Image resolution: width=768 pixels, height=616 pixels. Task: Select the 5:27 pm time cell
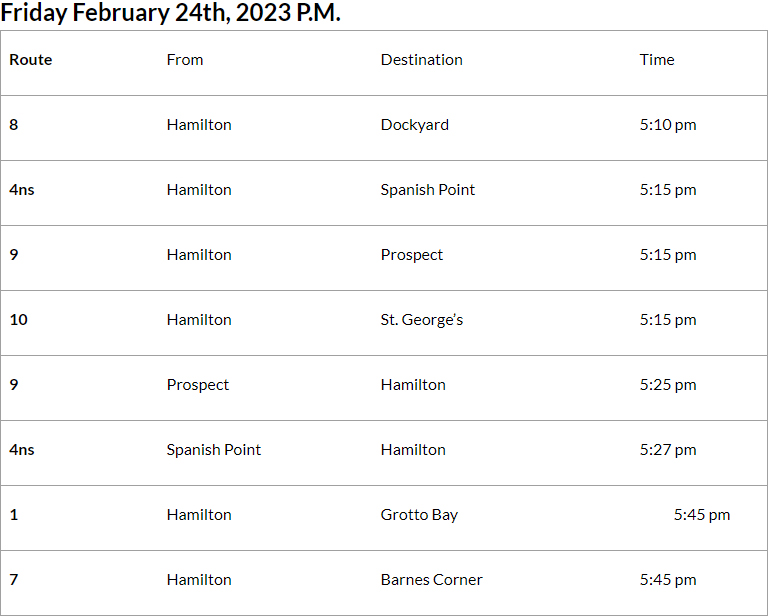pos(668,450)
